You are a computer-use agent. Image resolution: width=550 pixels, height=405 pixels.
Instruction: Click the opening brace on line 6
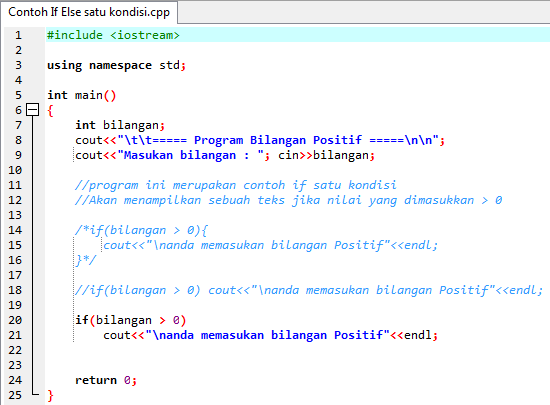coord(51,110)
